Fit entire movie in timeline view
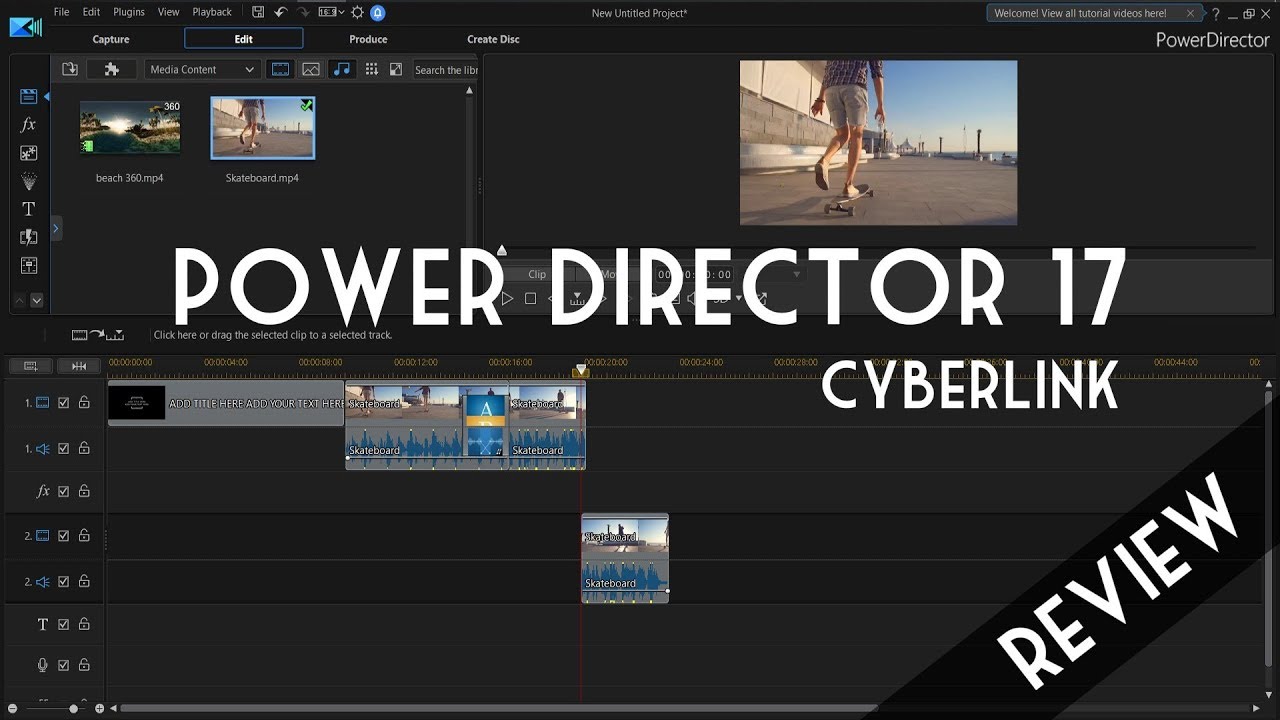 point(79,366)
